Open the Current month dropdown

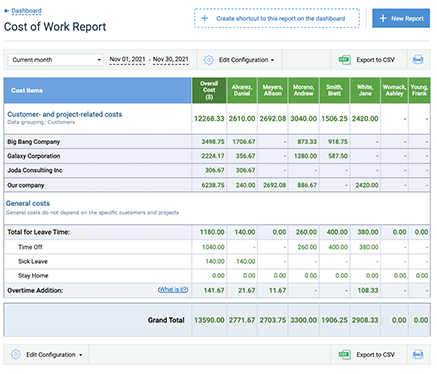(x=56, y=60)
